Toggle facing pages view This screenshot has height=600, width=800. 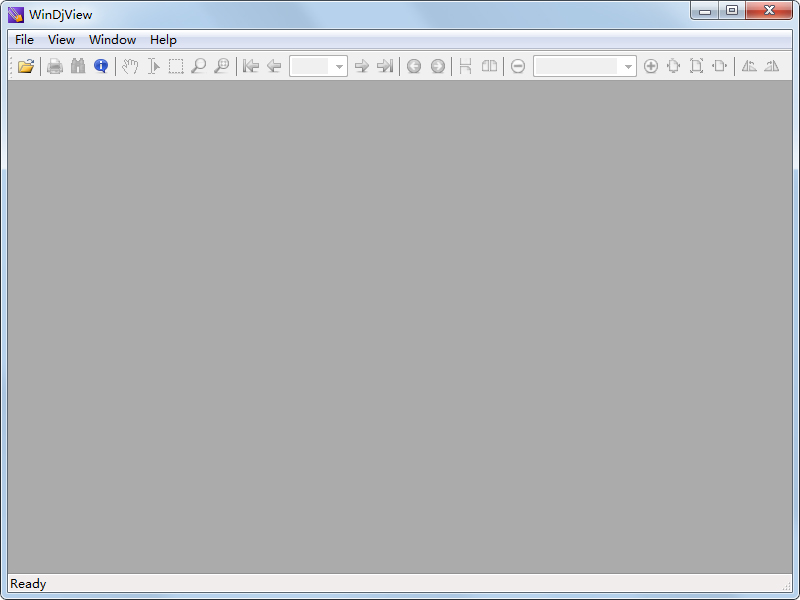point(490,66)
